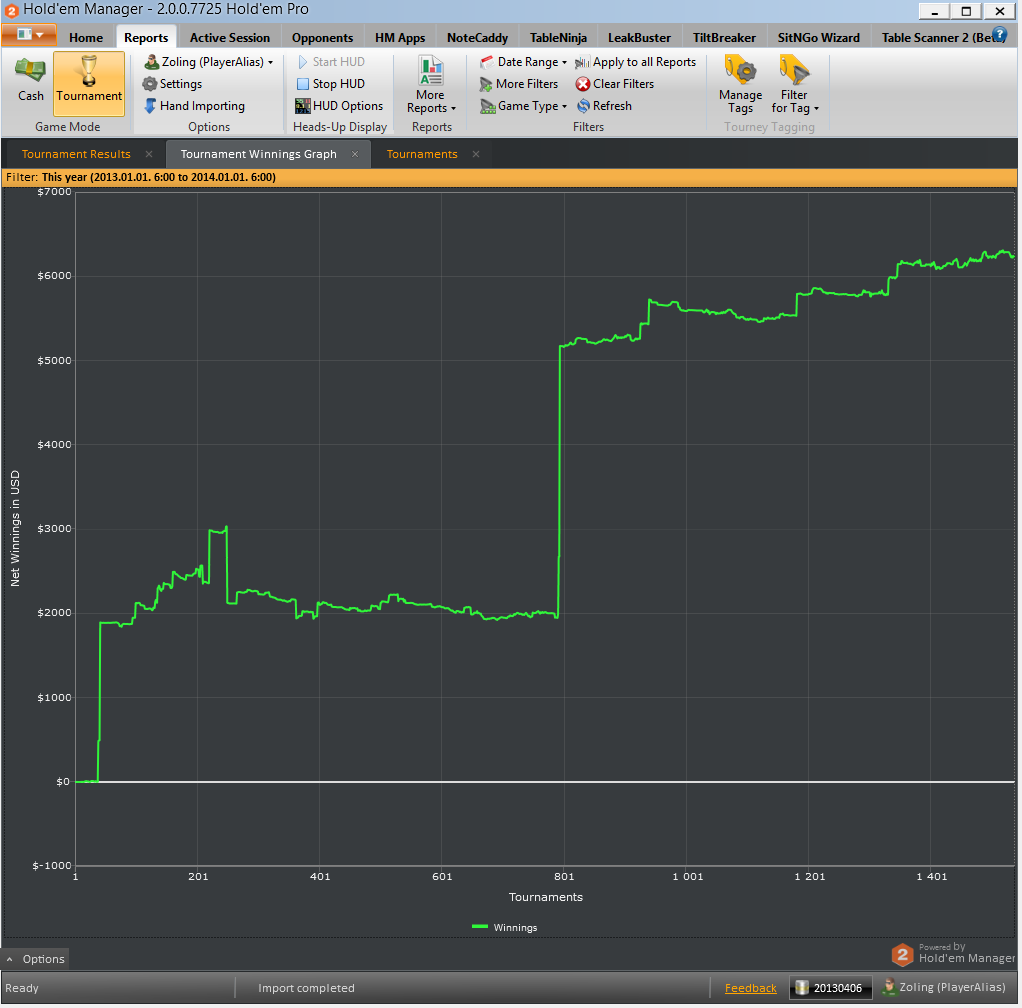Viewport: 1022px width, 1008px height.
Task: Click the help question mark icon
Action: tap(999, 35)
